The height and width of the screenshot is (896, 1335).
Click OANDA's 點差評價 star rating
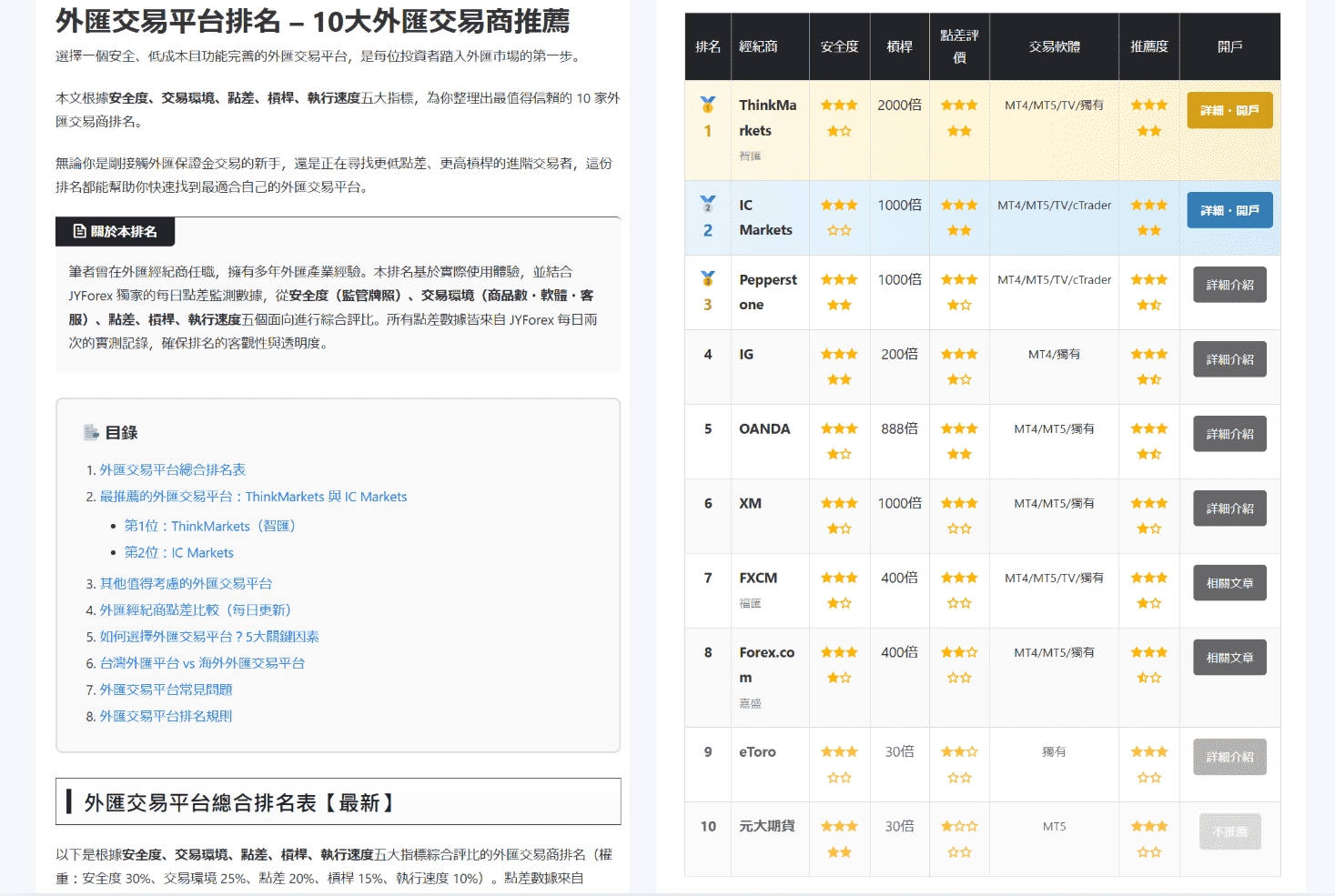pyautogui.click(x=959, y=440)
